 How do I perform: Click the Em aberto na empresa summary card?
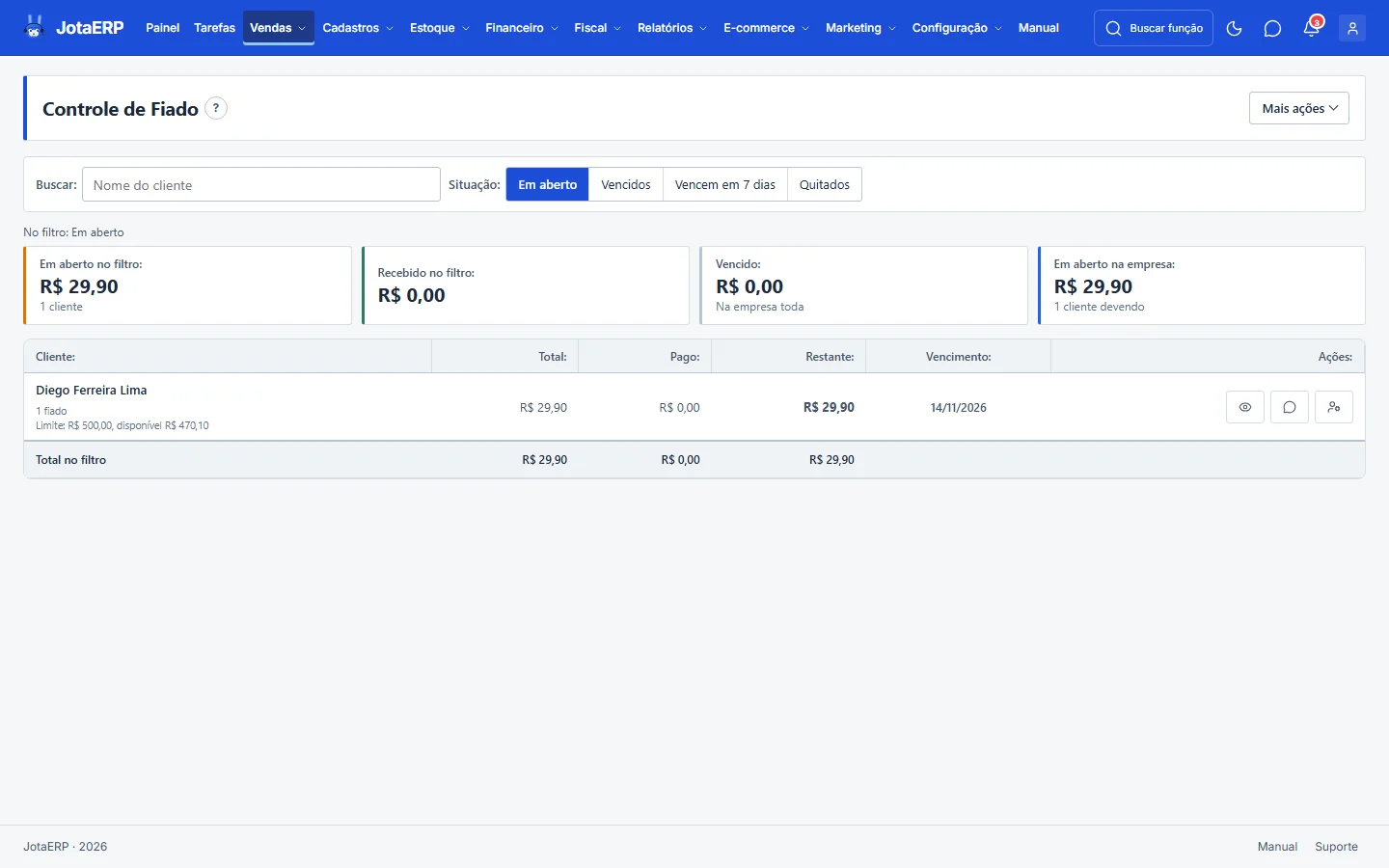[1201, 285]
